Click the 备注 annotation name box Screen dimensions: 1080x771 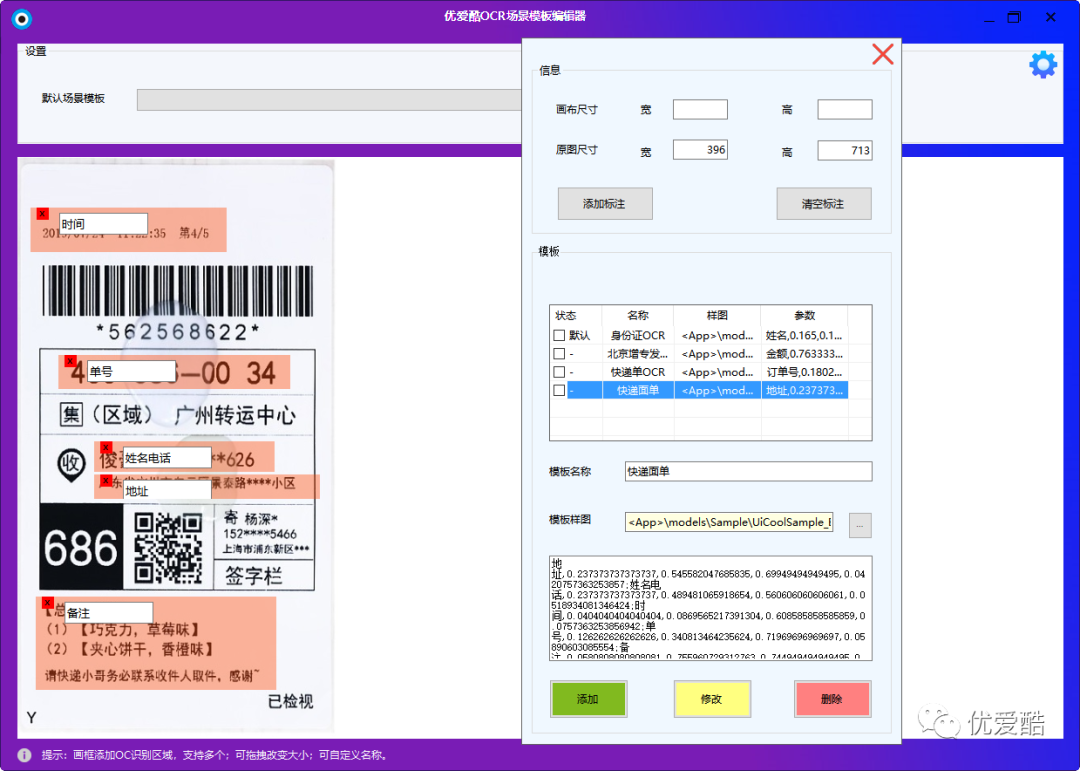pyautogui.click(x=108, y=613)
